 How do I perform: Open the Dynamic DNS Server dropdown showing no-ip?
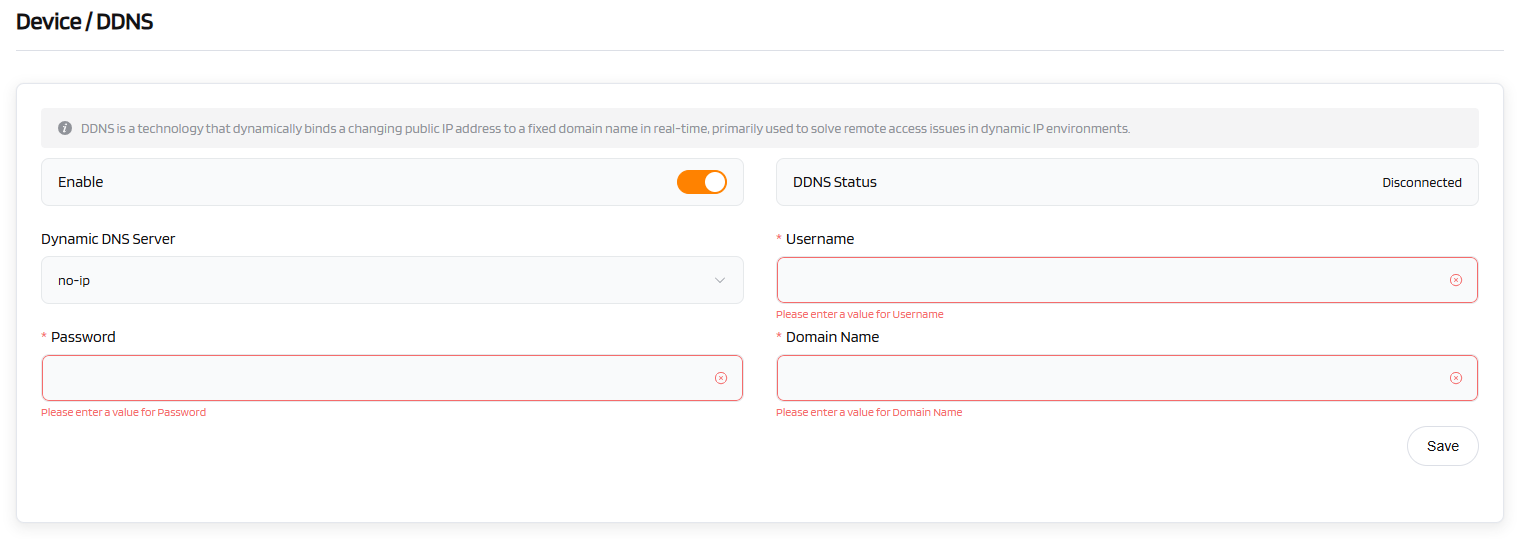click(x=380, y=280)
